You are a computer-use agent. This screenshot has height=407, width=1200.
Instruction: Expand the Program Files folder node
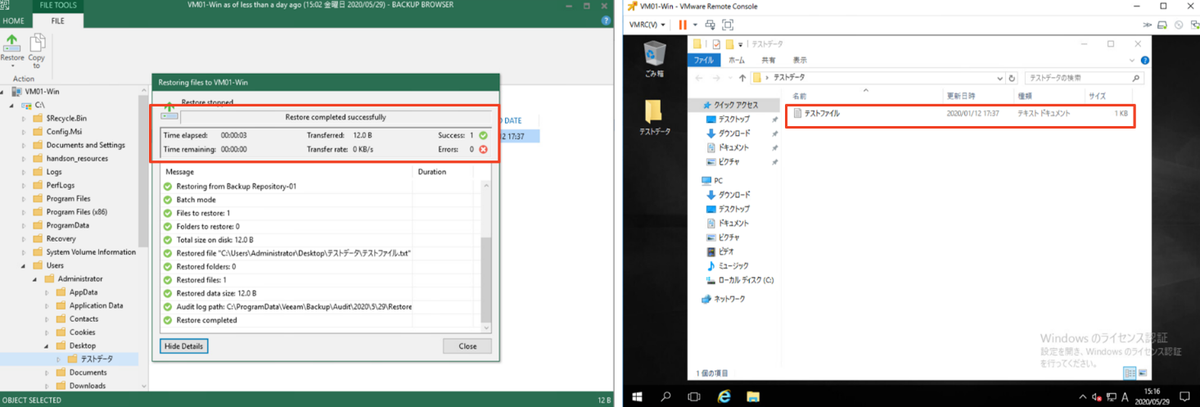[x=25, y=198]
